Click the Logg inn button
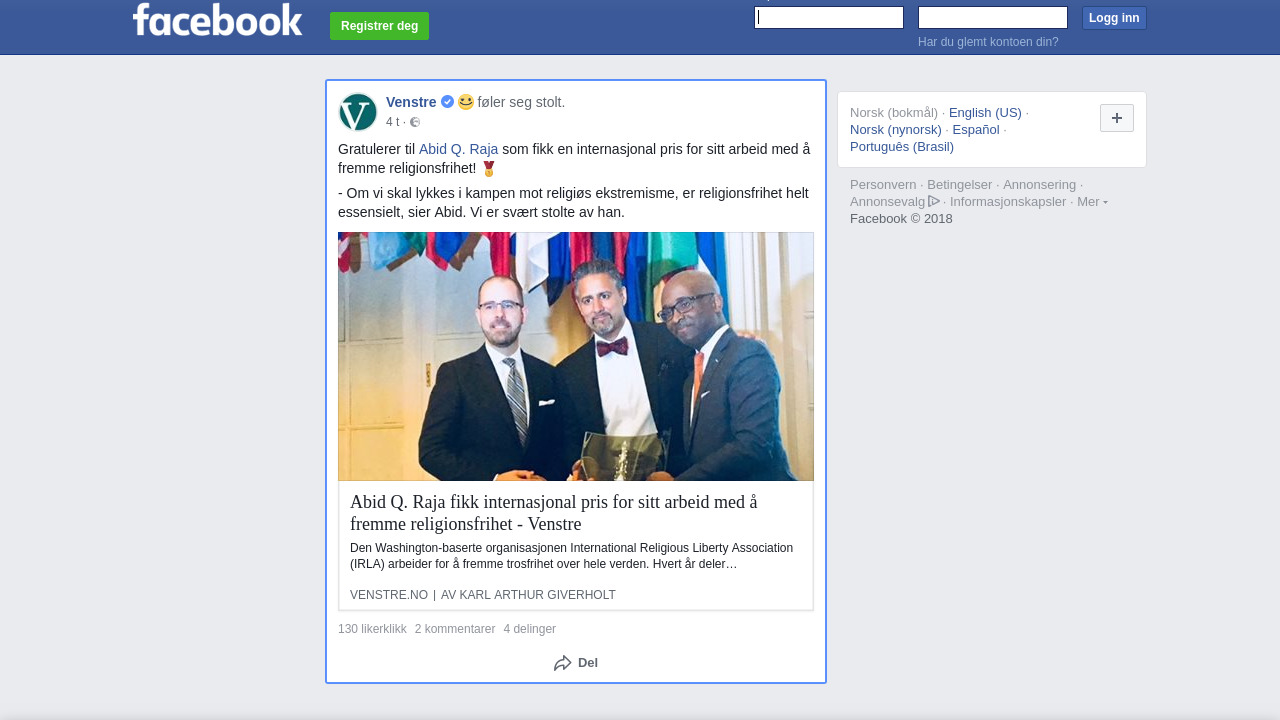The width and height of the screenshot is (1280, 720). (x=1114, y=18)
